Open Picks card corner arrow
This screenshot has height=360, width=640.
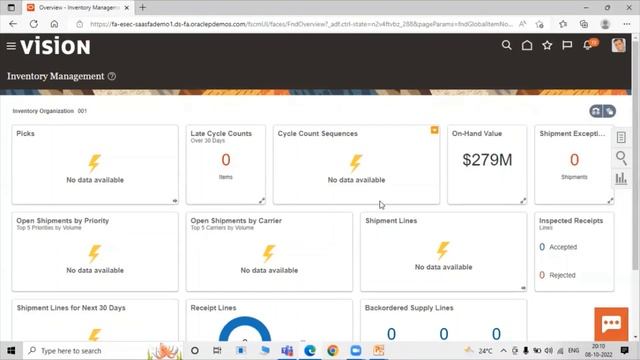tap(175, 201)
